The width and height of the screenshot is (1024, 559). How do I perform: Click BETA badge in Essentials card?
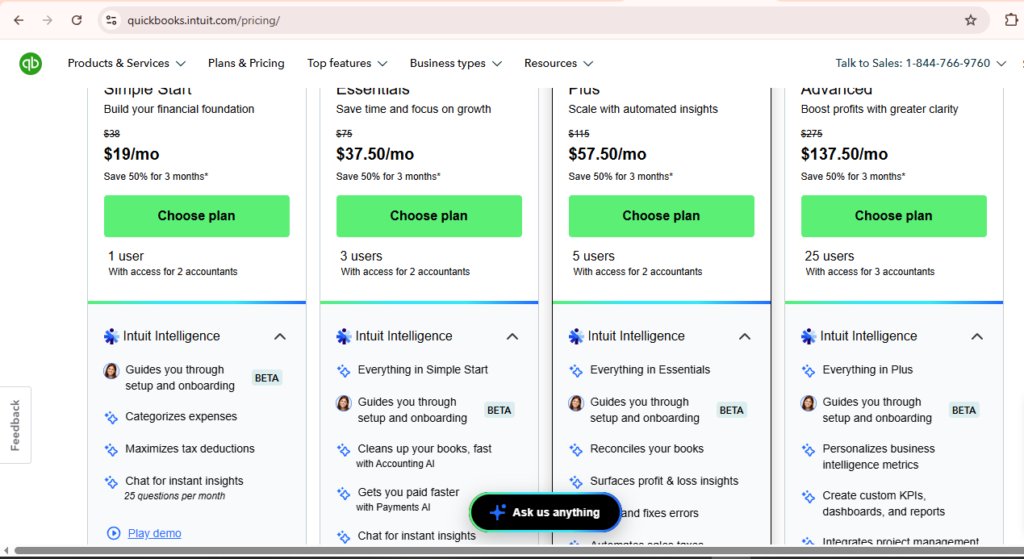[499, 410]
